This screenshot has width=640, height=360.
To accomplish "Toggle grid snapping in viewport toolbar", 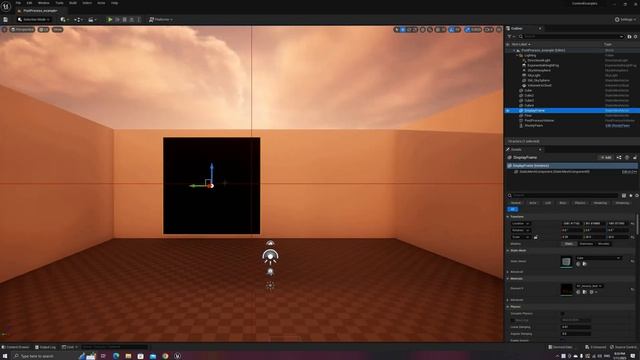I will coord(438,30).
